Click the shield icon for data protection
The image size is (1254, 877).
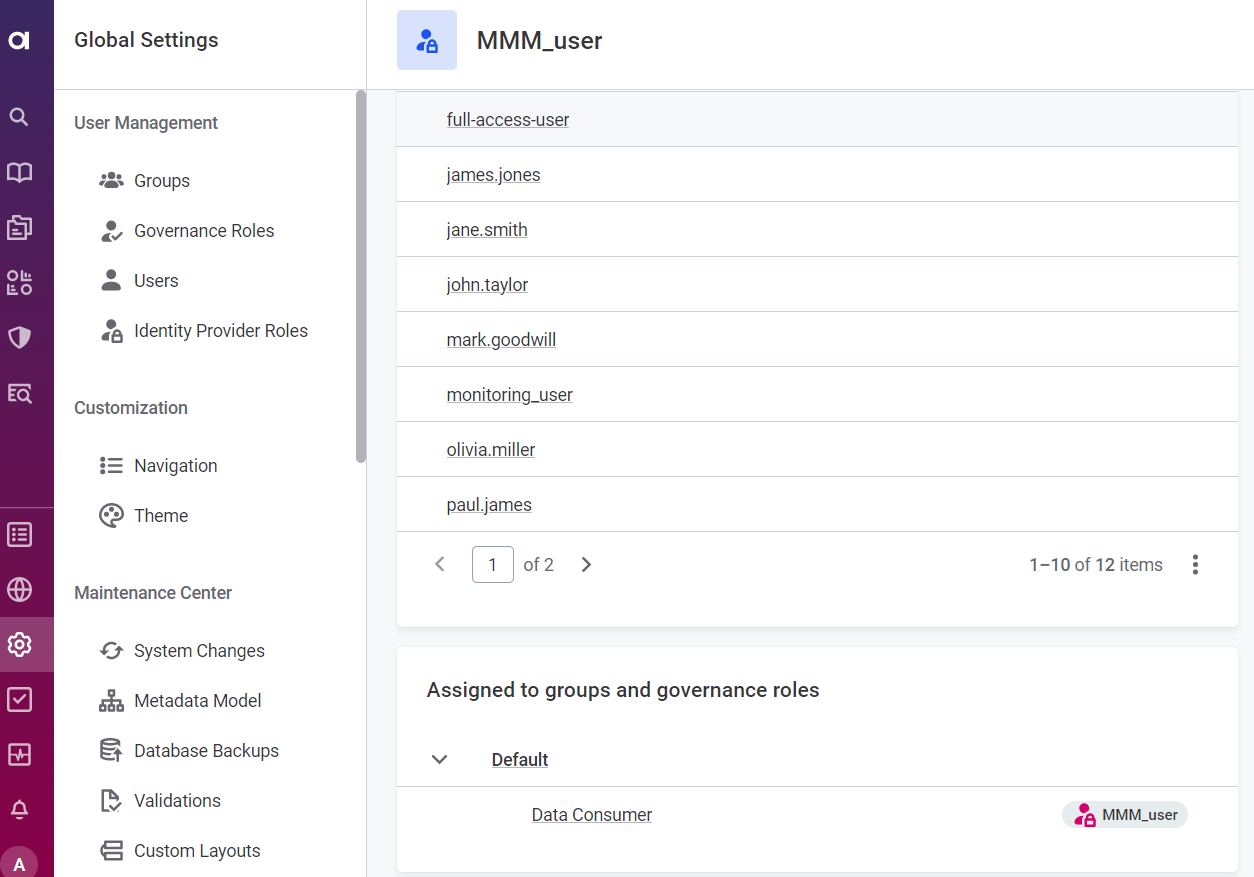(x=18, y=337)
